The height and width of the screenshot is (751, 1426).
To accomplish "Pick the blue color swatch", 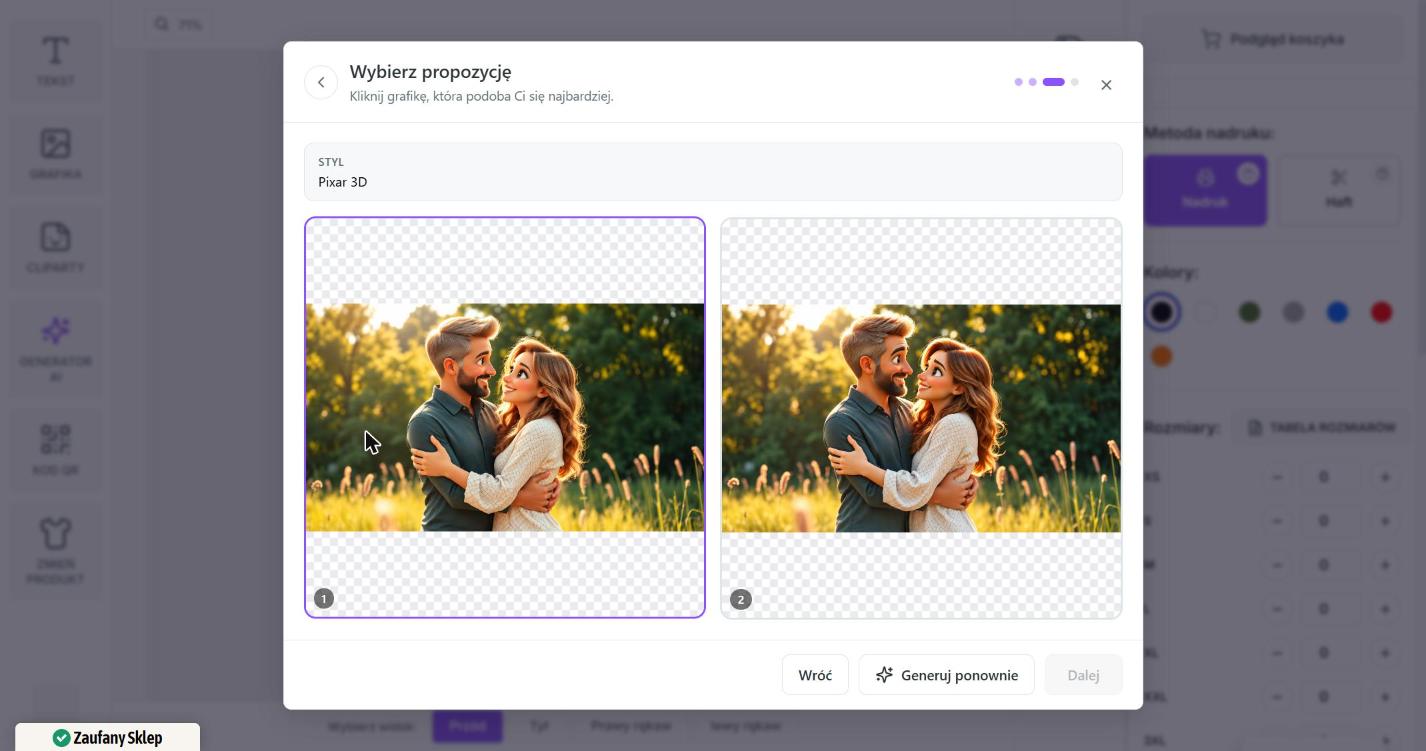I will click(x=1337, y=313).
